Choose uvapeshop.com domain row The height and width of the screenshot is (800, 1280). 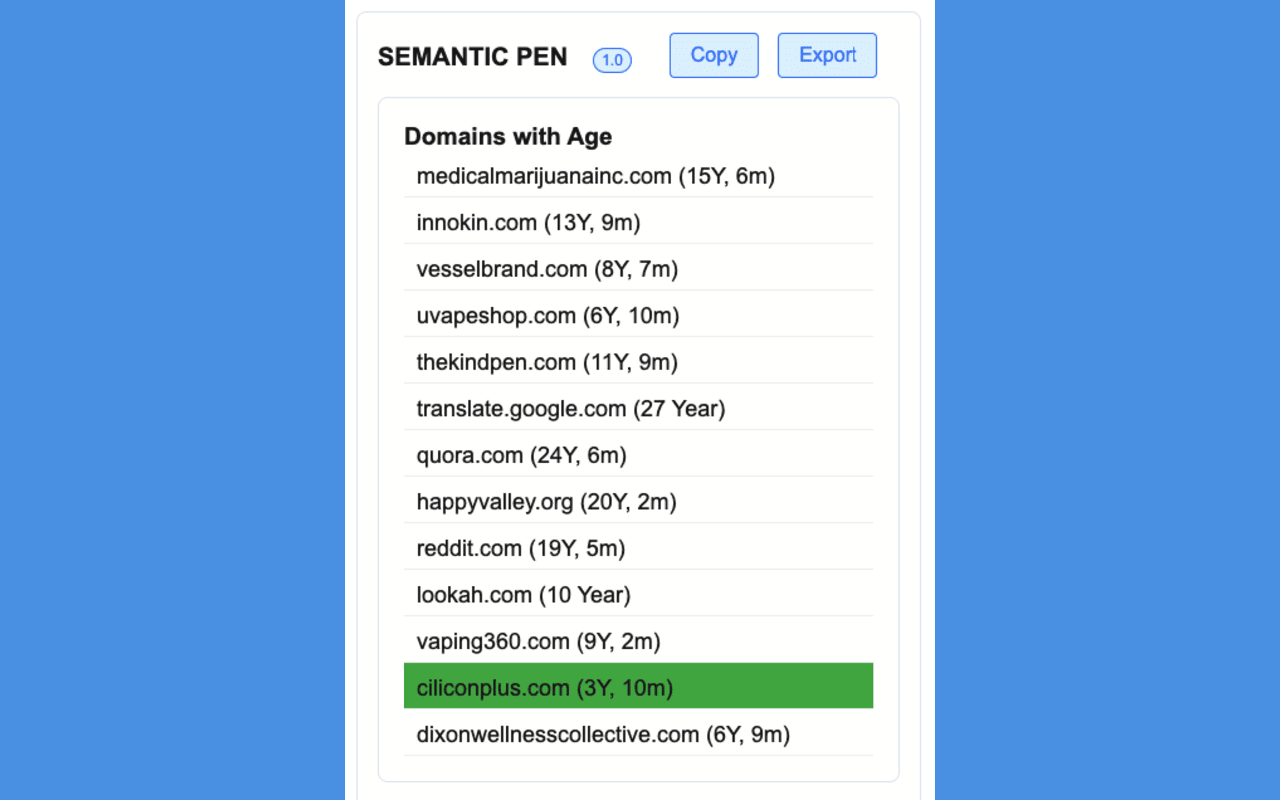547,316
